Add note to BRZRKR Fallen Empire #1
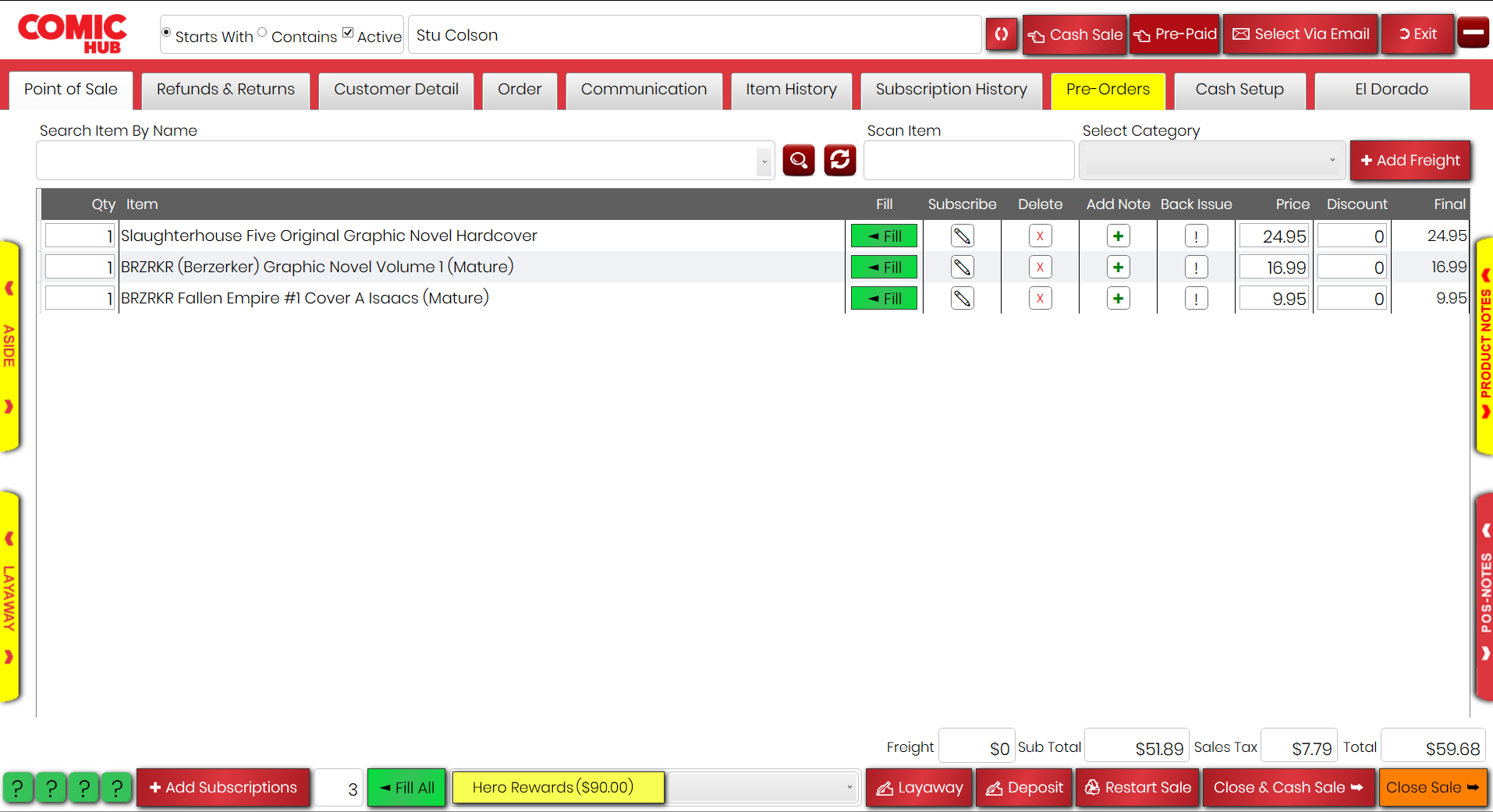The width and height of the screenshot is (1493, 812). [x=1118, y=298]
